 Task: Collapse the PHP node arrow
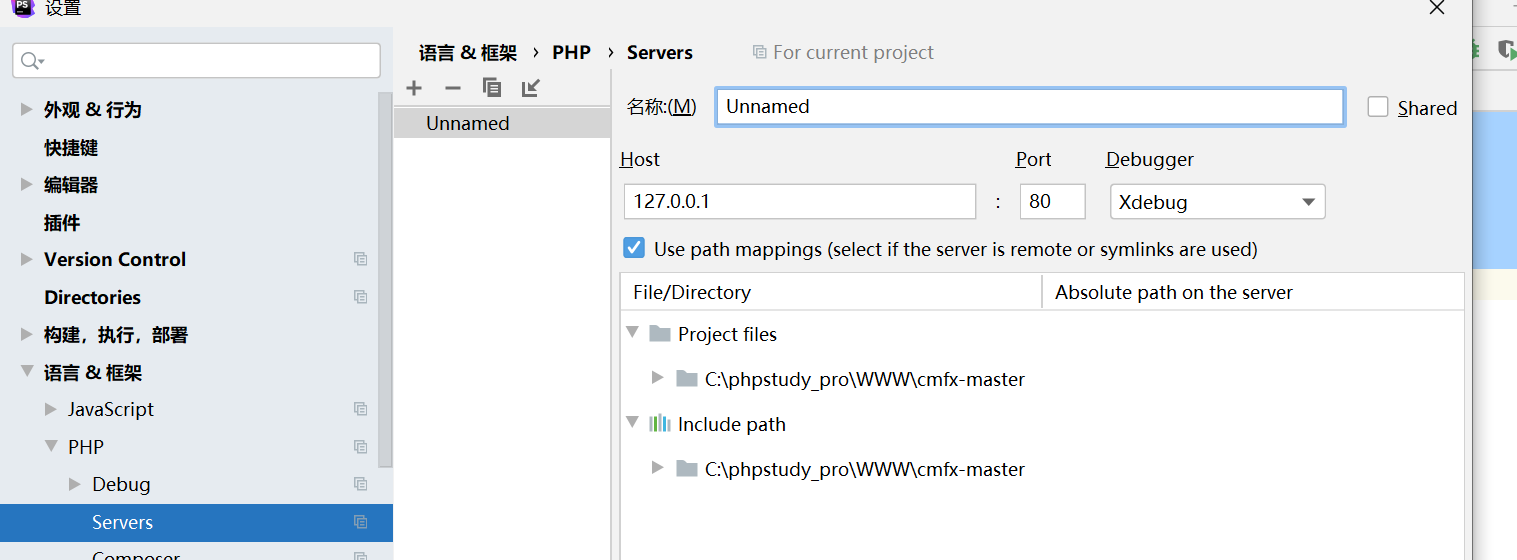(51, 447)
